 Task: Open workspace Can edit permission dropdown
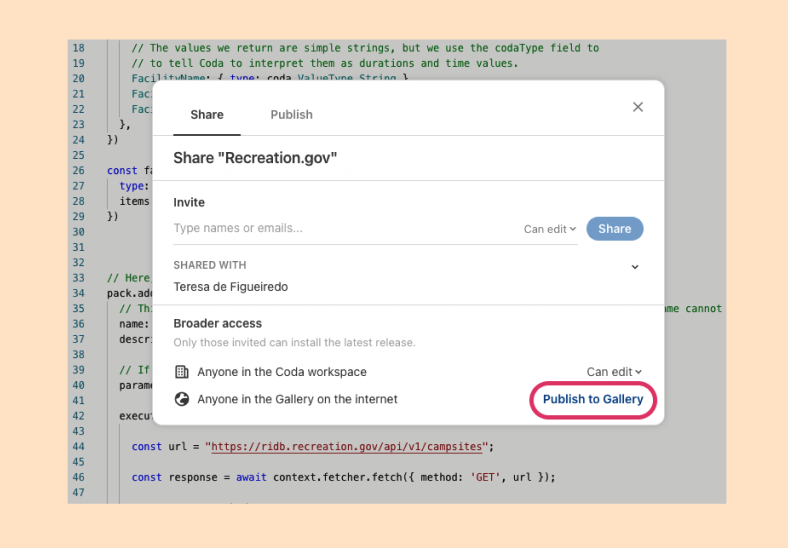614,372
